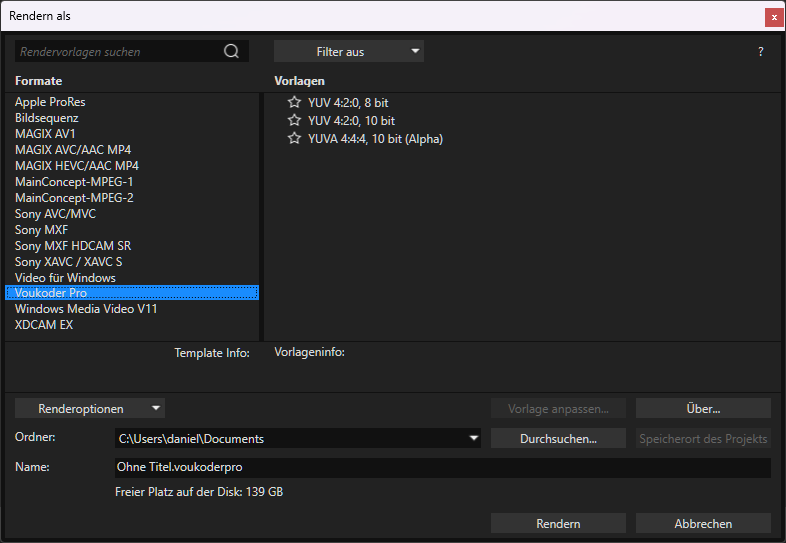786x543 pixels.
Task: Pick the Bildsequenz format entry
Action: click(47, 118)
